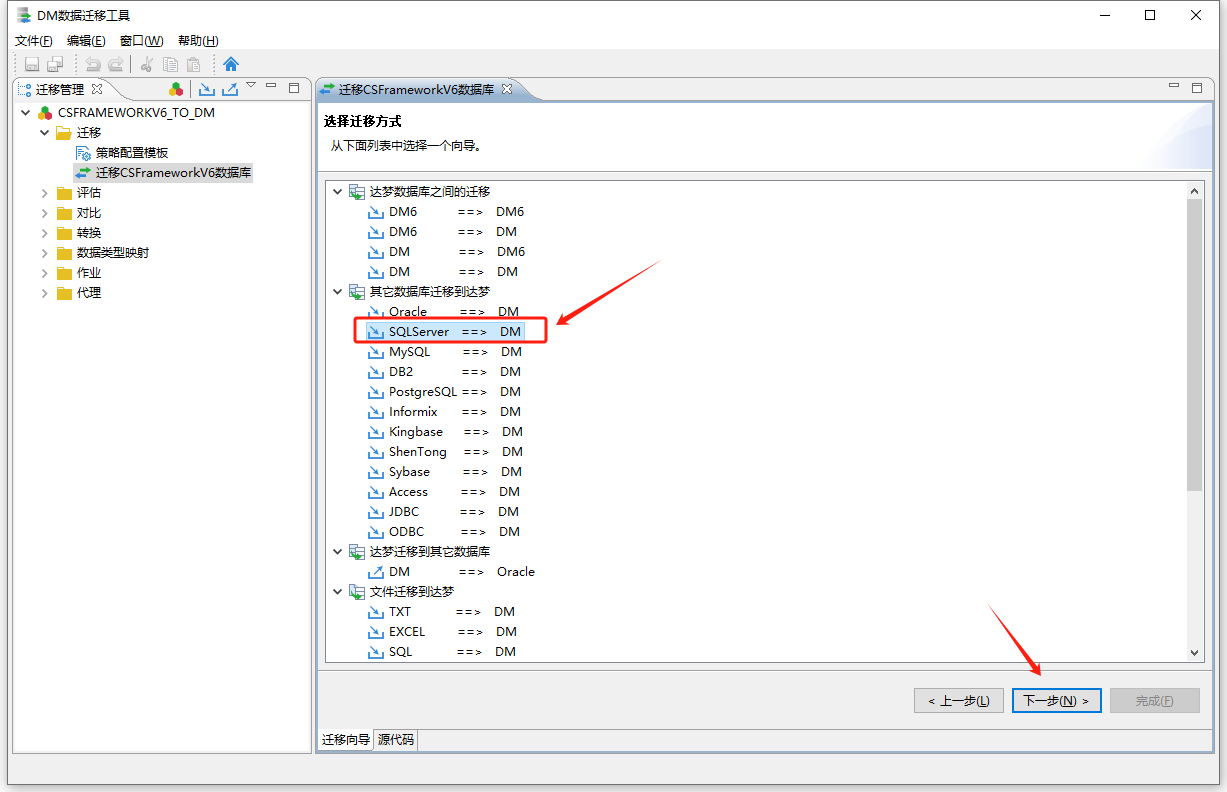1227x792 pixels.
Task: Click the 评估 folder
Action: (x=89, y=192)
